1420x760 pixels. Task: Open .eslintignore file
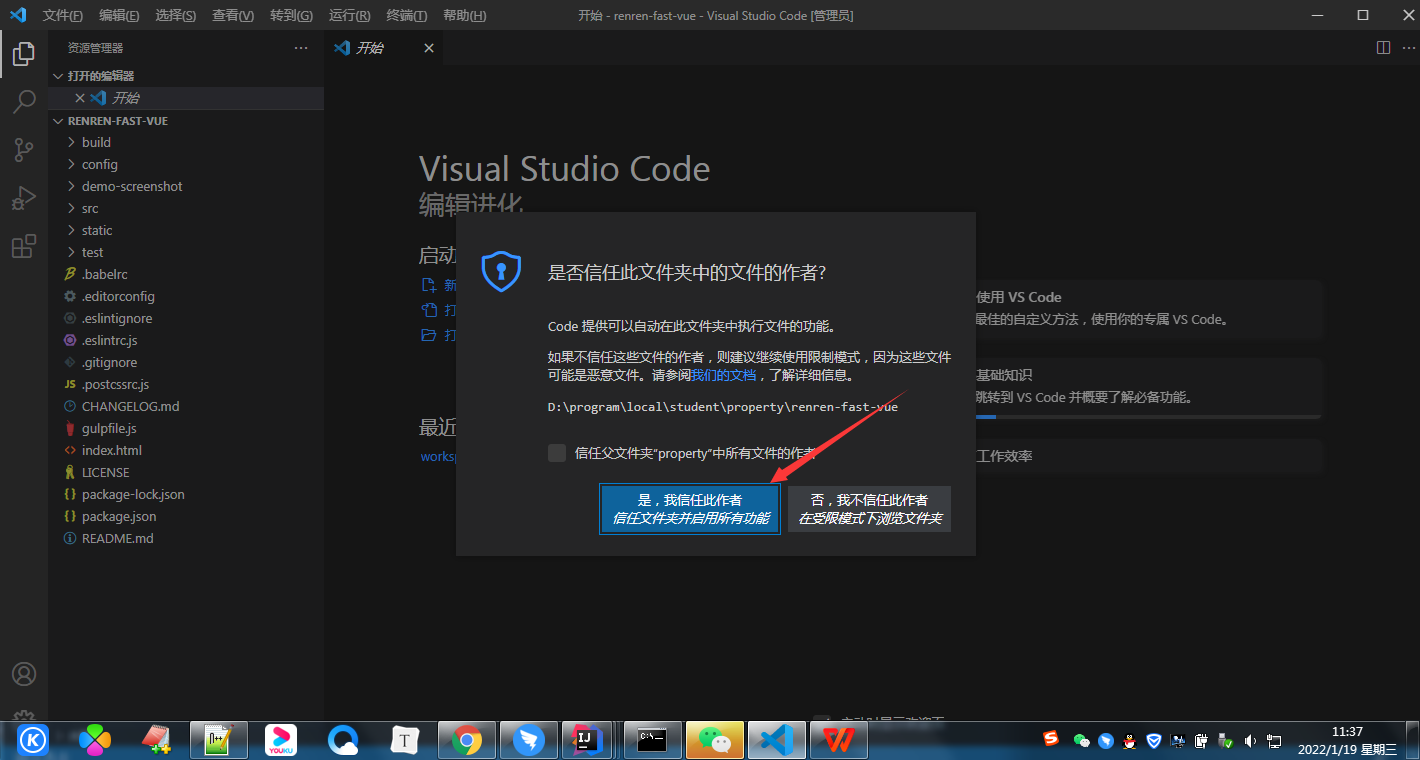click(x=186, y=318)
